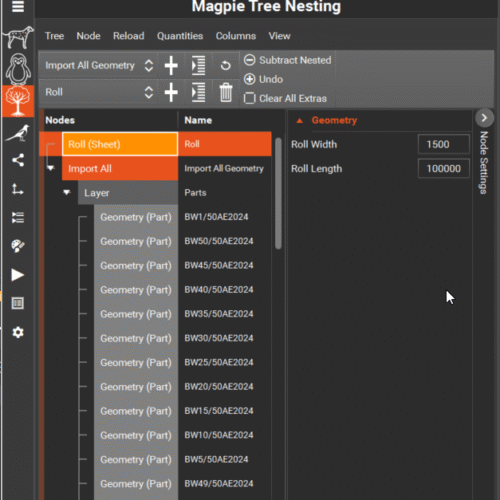This screenshot has height=500, width=500.
Task: Toggle Clear All Extras checkbox
Action: 249,98
